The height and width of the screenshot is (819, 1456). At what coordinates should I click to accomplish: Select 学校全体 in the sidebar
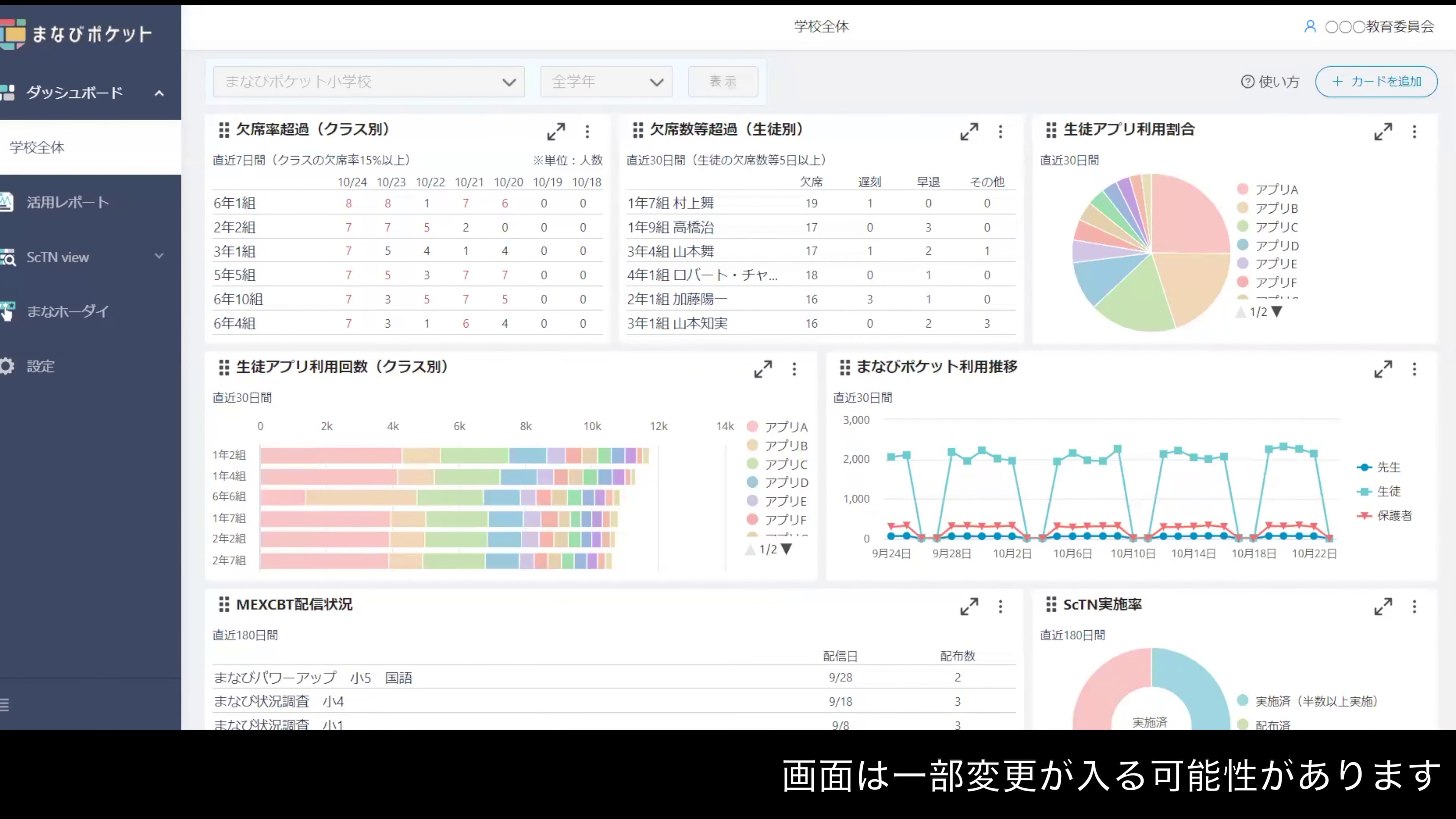click(36, 147)
